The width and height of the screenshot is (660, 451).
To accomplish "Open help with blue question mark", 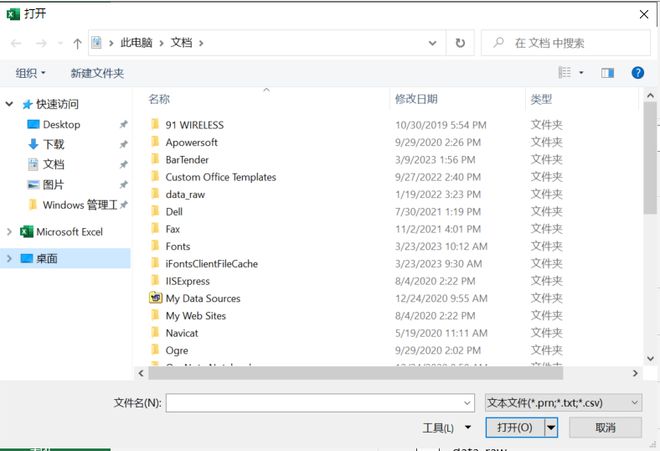I will pos(638,73).
